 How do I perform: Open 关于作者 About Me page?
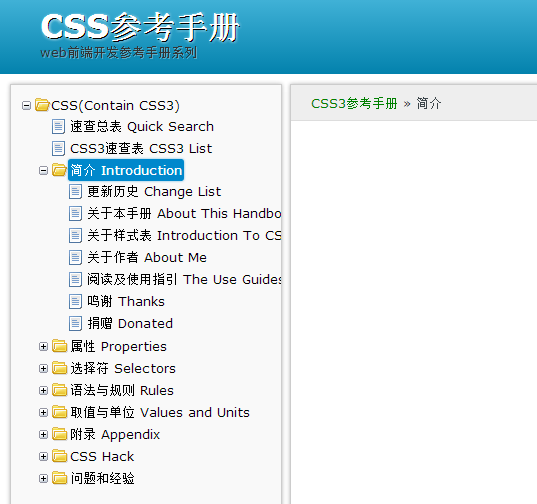point(147,257)
